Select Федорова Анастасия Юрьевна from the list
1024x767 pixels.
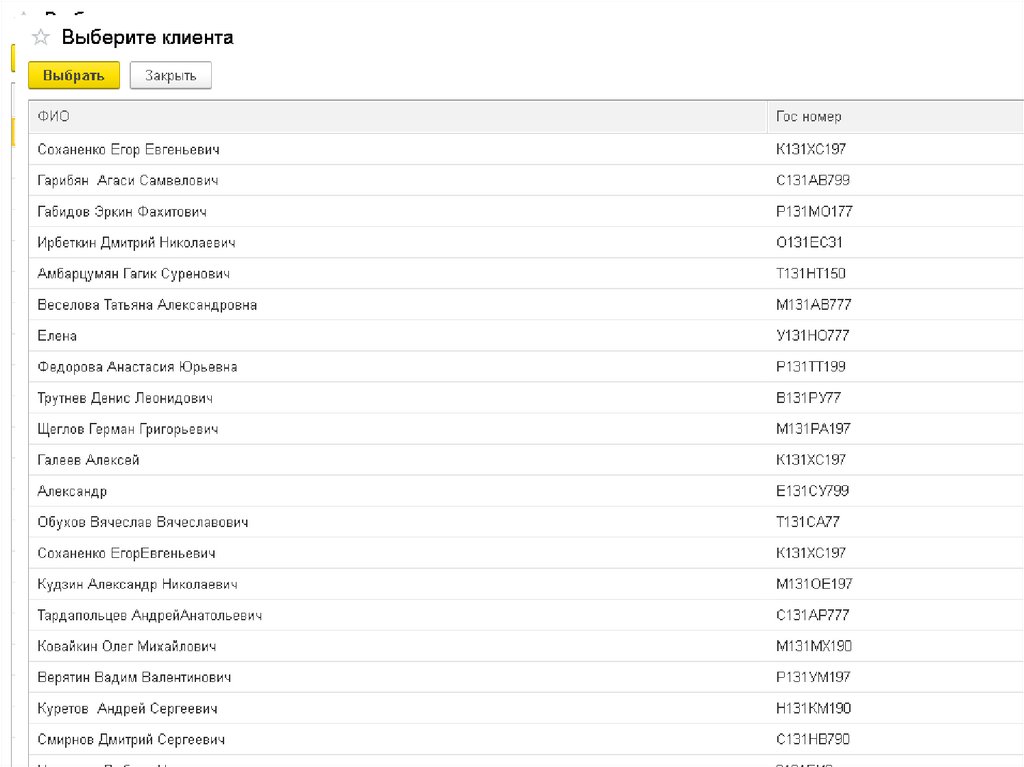(x=137, y=367)
